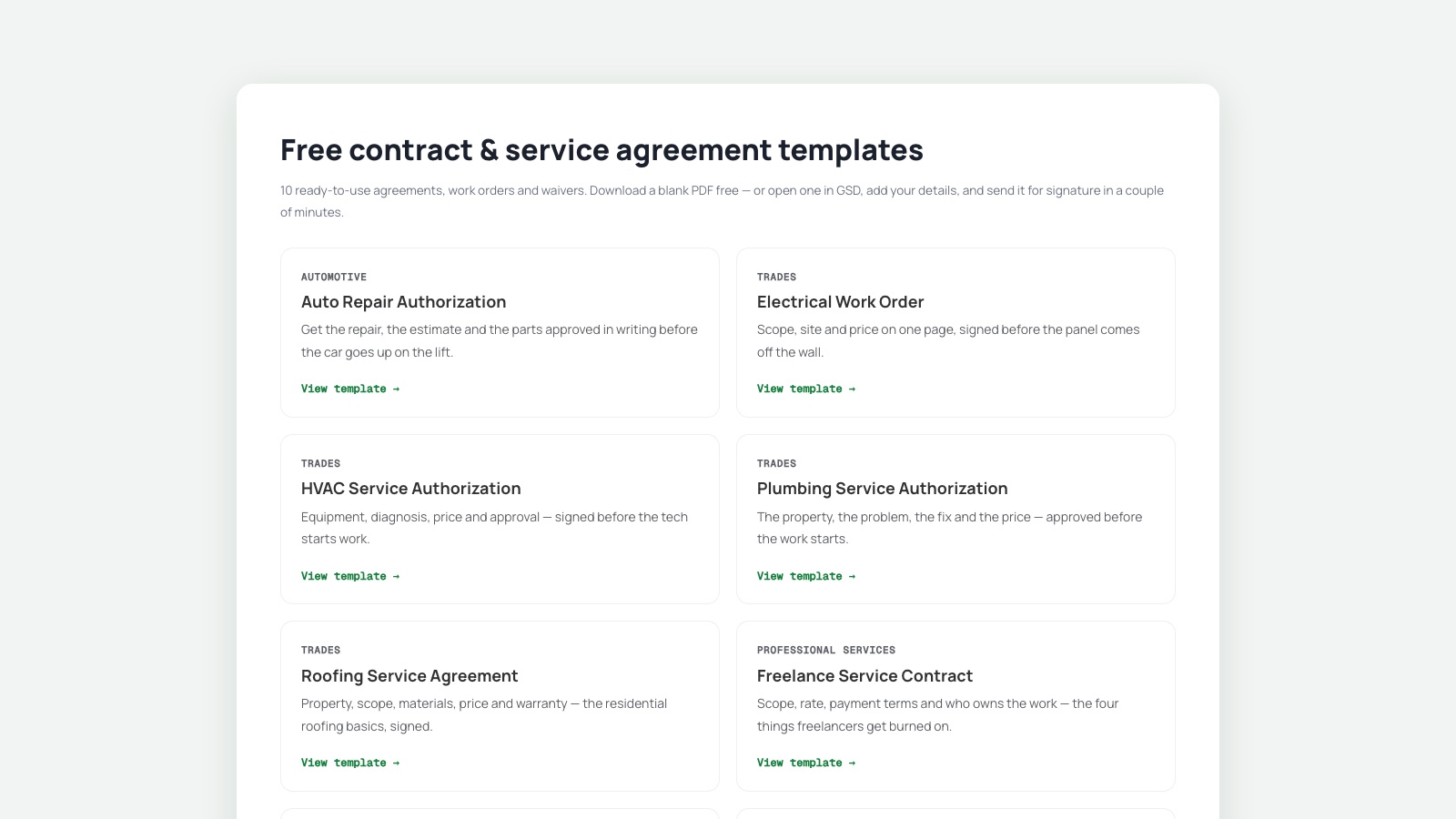Open the Plumbing Service Authorization heading
The height and width of the screenshot is (819, 1456).
tap(883, 489)
